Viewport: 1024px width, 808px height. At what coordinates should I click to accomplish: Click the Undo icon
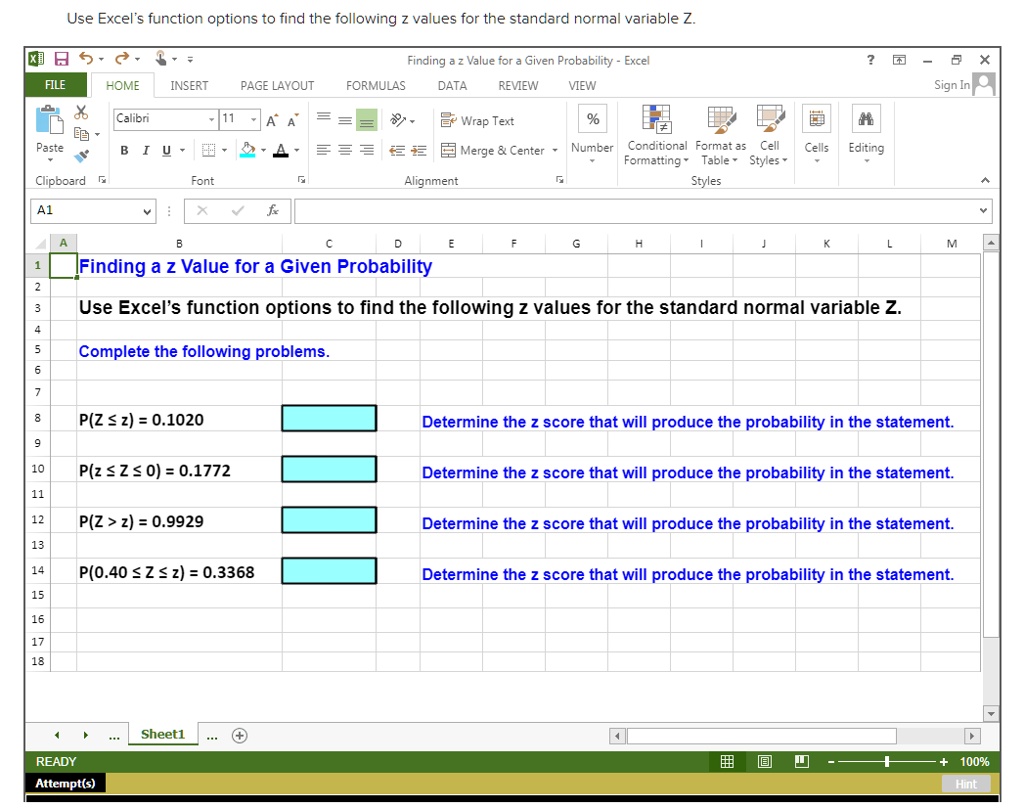pos(87,59)
